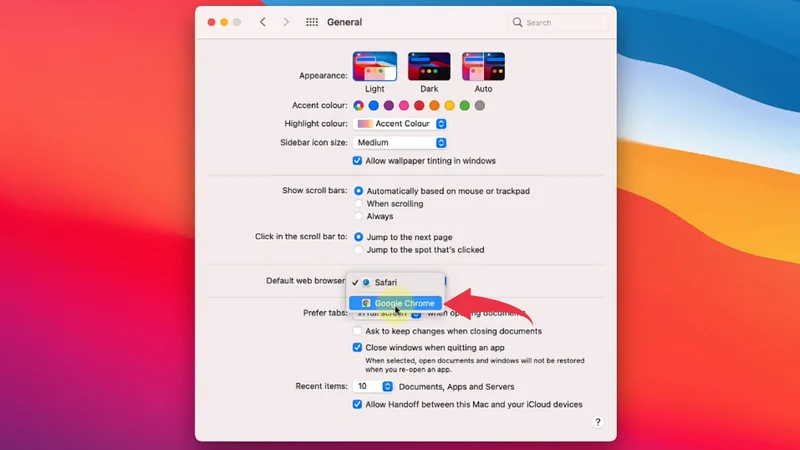Viewport: 800px width, 450px height.
Task: Click the forward navigation arrow
Action: point(286,22)
